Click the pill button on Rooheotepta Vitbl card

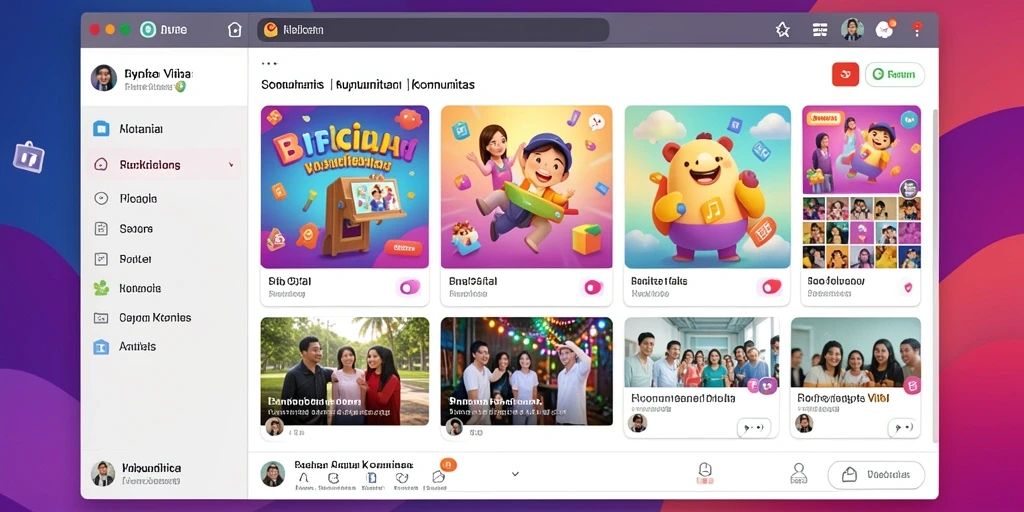pyautogui.click(x=904, y=428)
